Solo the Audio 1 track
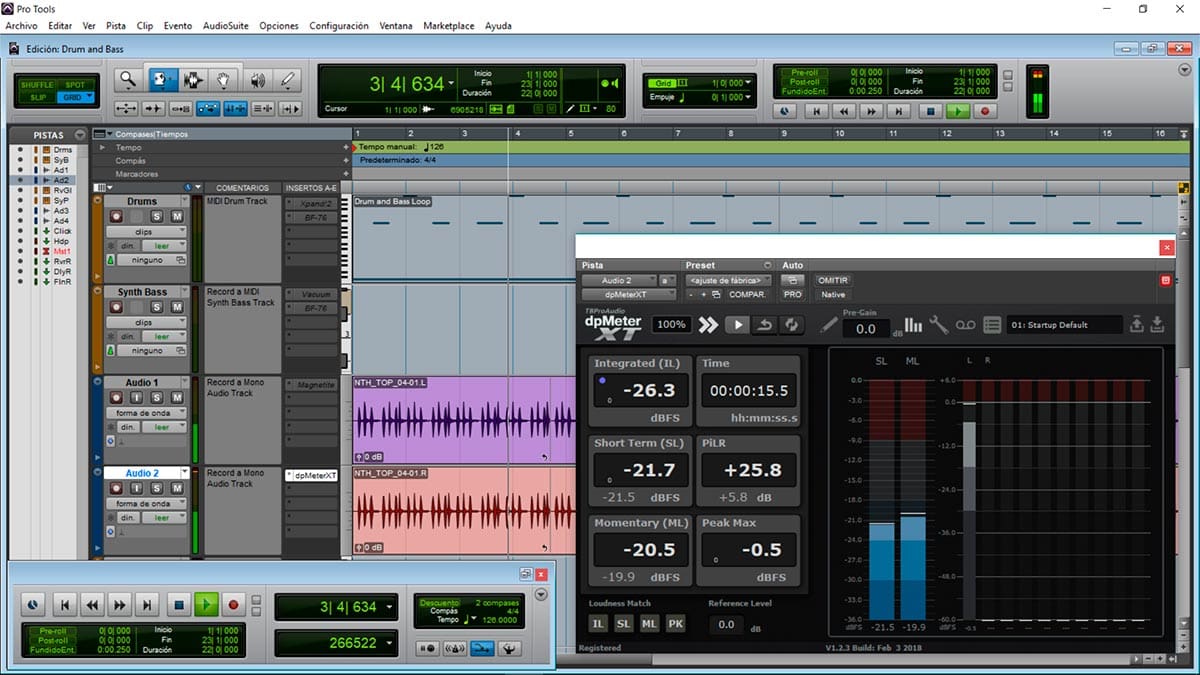Screen dimensions: 1200x675 157,398
